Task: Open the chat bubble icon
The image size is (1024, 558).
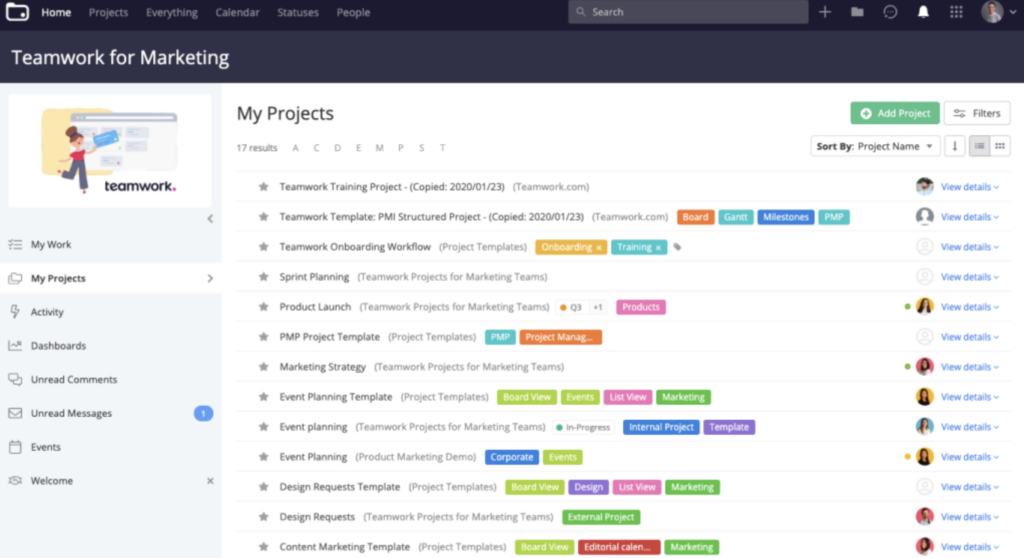Action: [x=890, y=12]
